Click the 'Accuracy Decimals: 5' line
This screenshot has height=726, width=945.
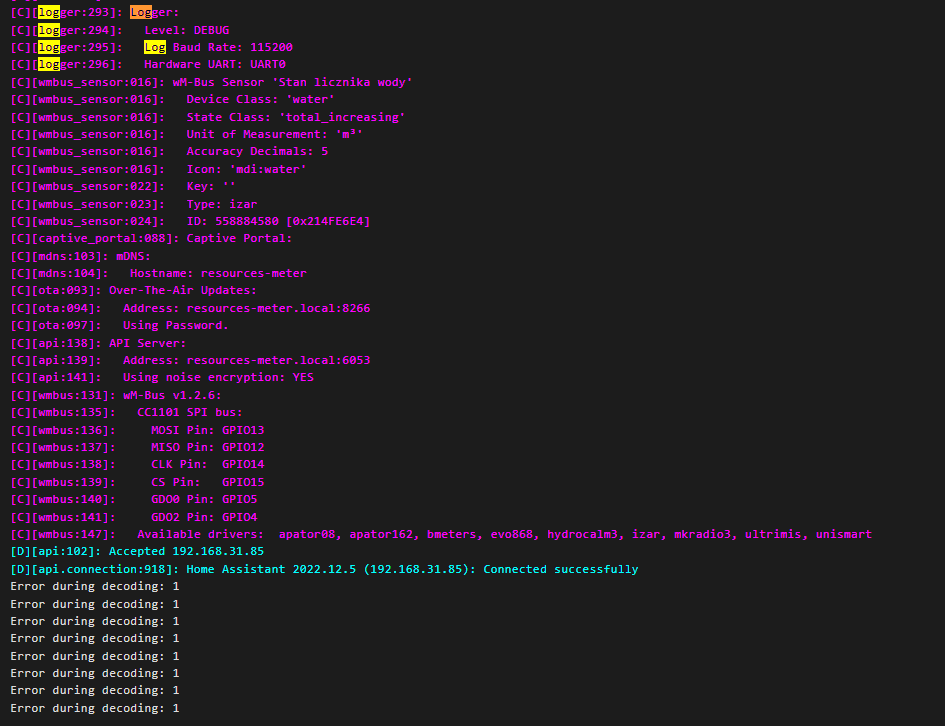257,151
